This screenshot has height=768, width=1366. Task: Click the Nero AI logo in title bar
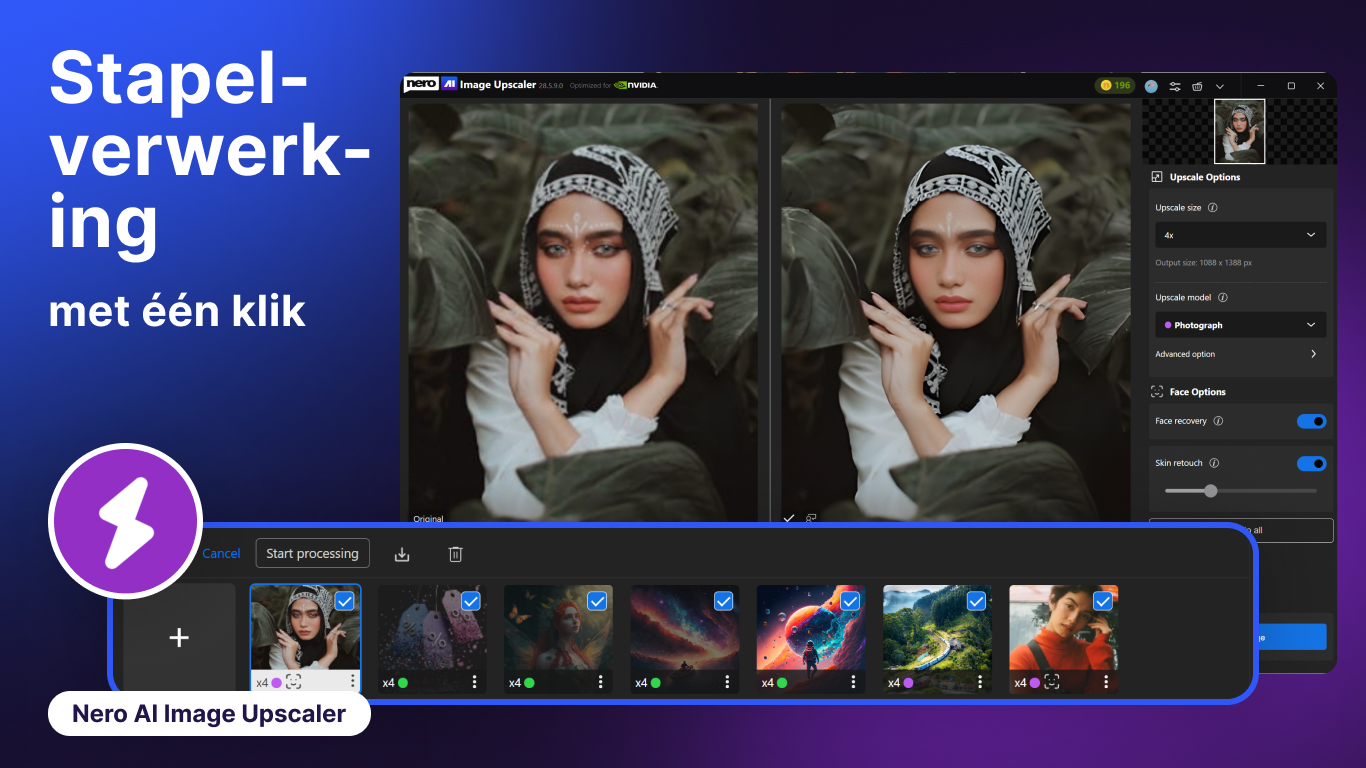pyautogui.click(x=430, y=85)
